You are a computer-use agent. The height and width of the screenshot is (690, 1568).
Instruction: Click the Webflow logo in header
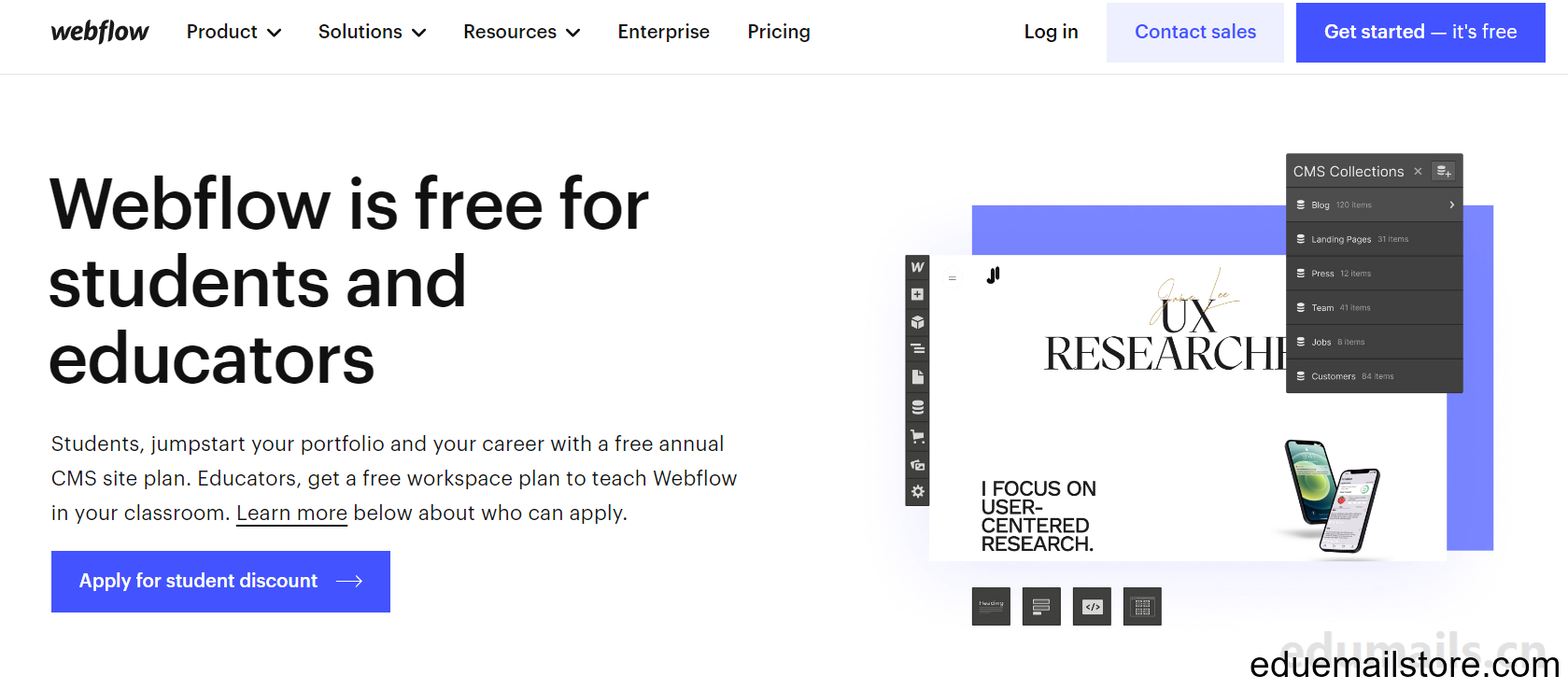point(100,32)
